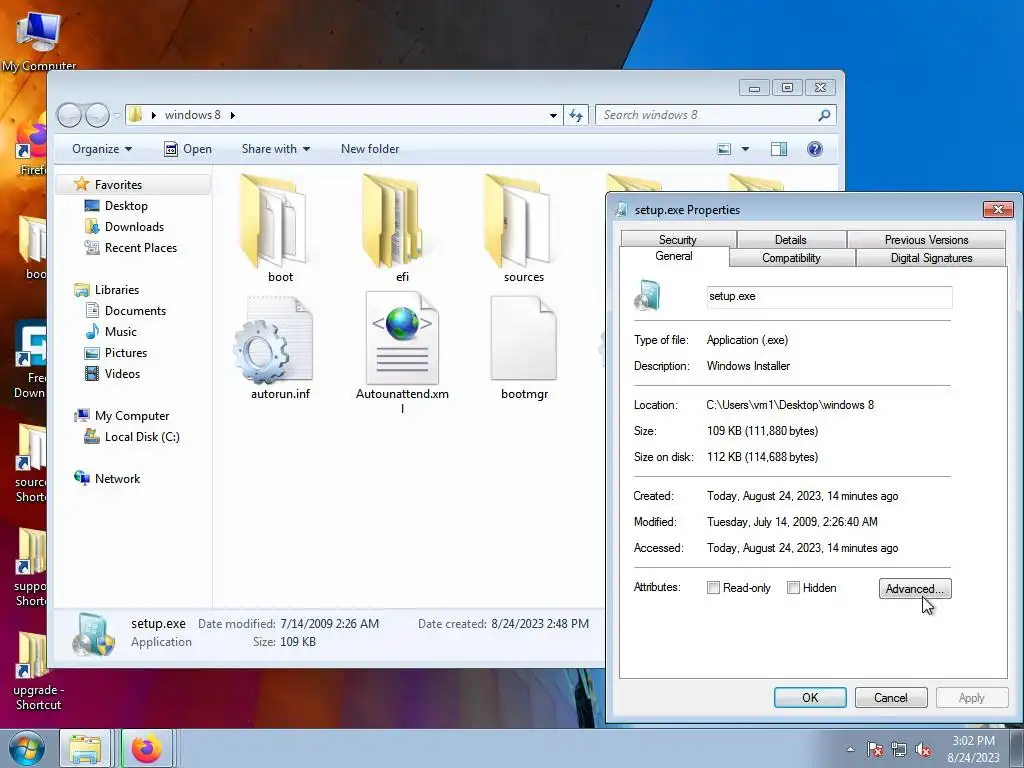
Task: Expand recent pages dropdown arrow
Action: pyautogui.click(x=117, y=116)
